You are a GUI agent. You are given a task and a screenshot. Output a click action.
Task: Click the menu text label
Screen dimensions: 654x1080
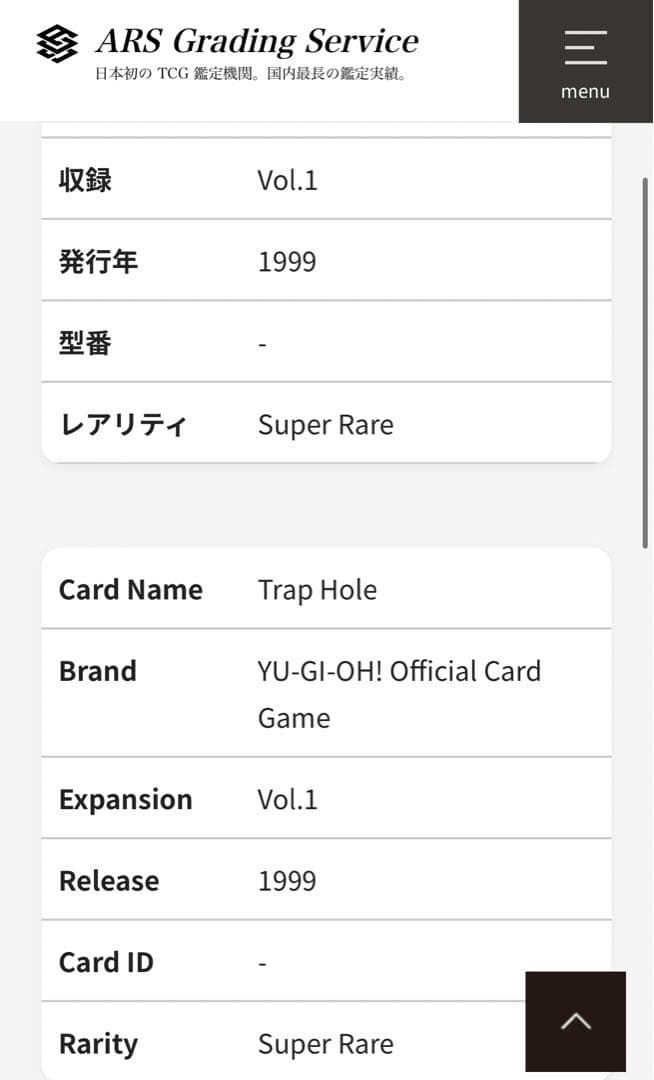[x=585, y=92]
